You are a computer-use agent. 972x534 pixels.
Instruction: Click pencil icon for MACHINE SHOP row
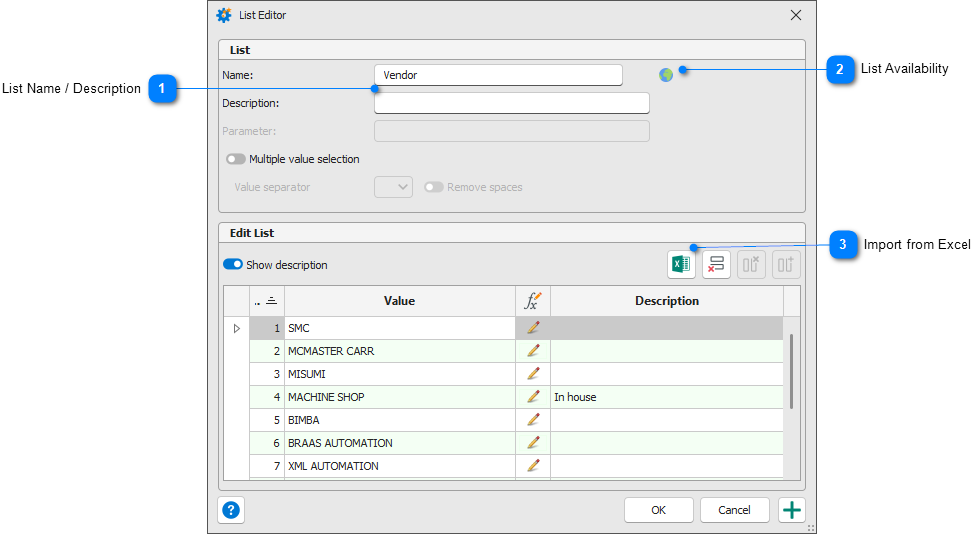coord(533,397)
